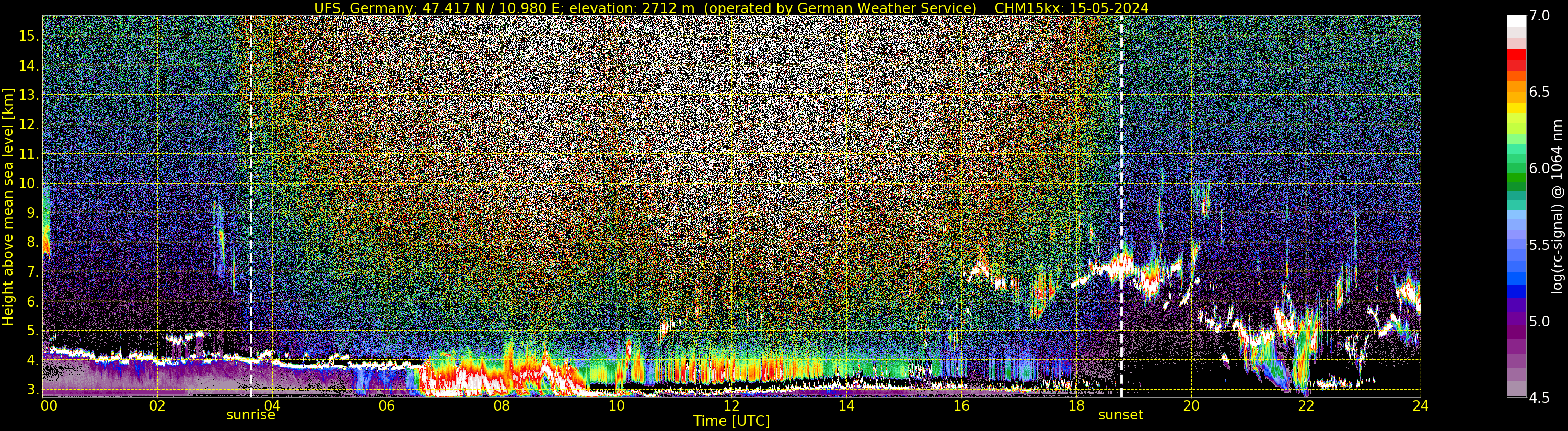Click the x-axis tick label '24'
Viewport: 1568px width, 431px height.
[x=1421, y=406]
